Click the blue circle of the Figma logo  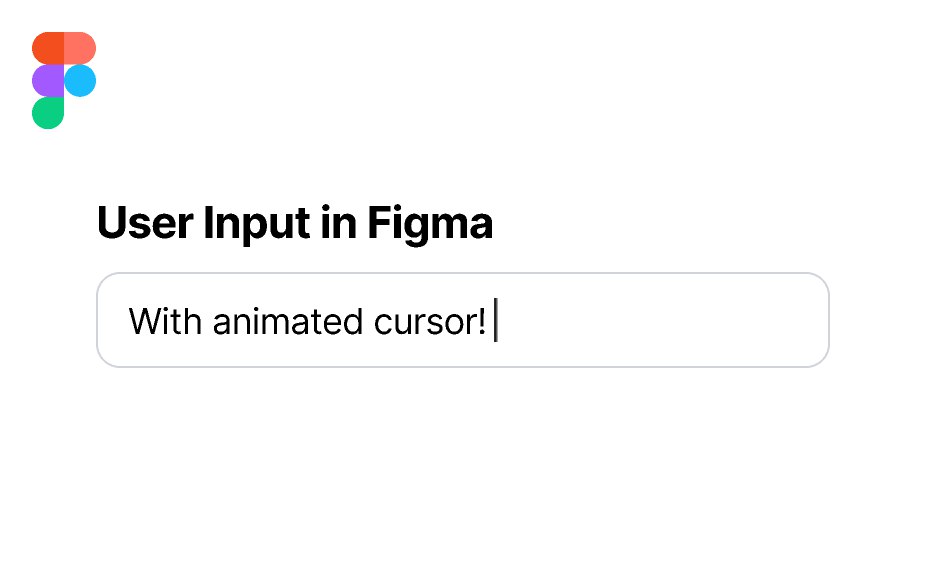point(80,80)
